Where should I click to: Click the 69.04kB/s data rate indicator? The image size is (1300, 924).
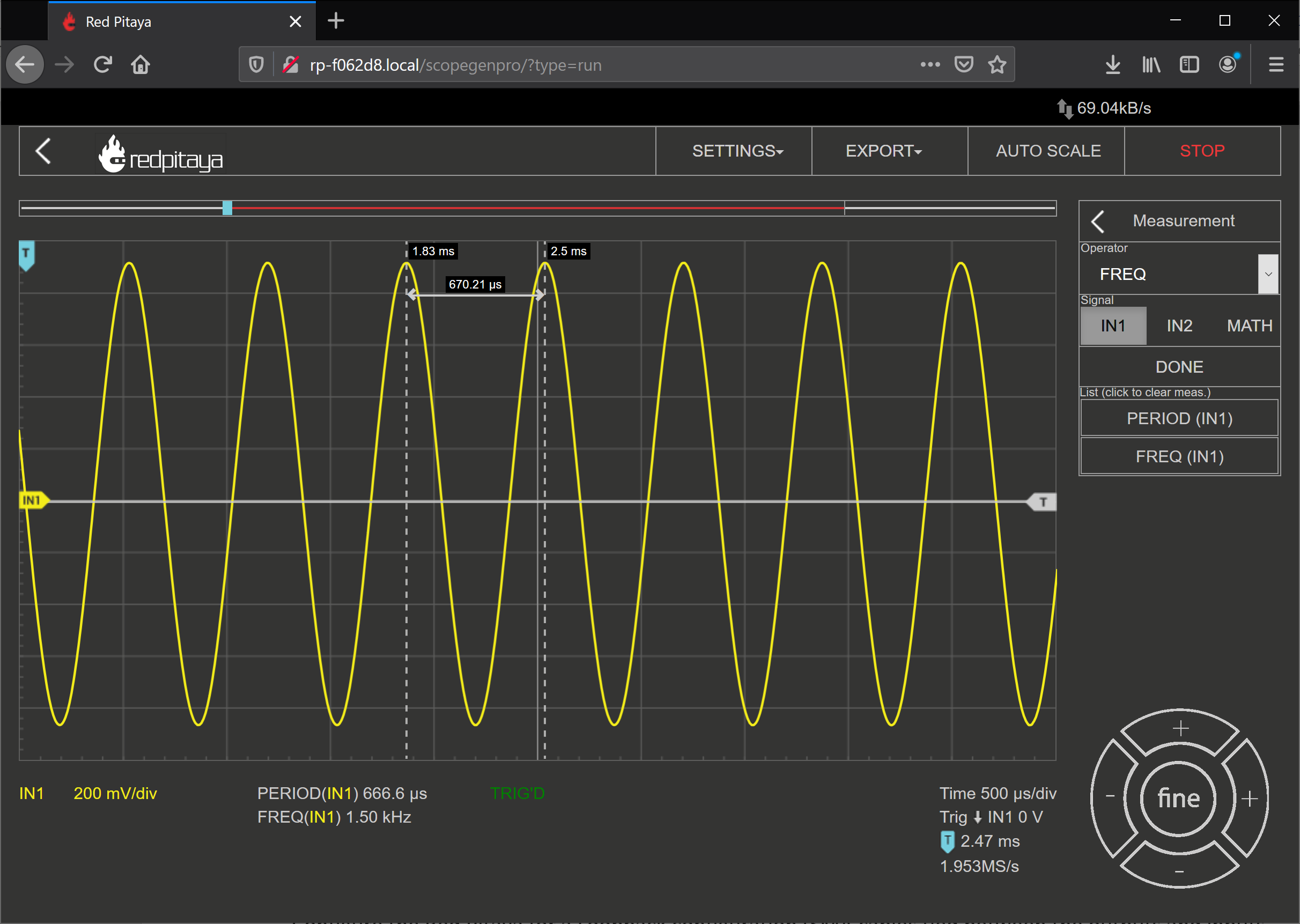[1104, 108]
